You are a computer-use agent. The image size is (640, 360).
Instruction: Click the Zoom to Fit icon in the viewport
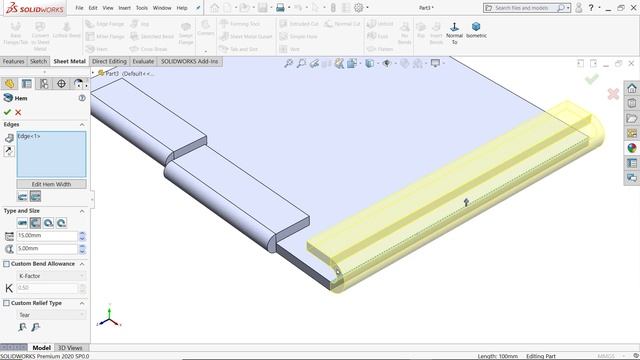[x=289, y=63]
